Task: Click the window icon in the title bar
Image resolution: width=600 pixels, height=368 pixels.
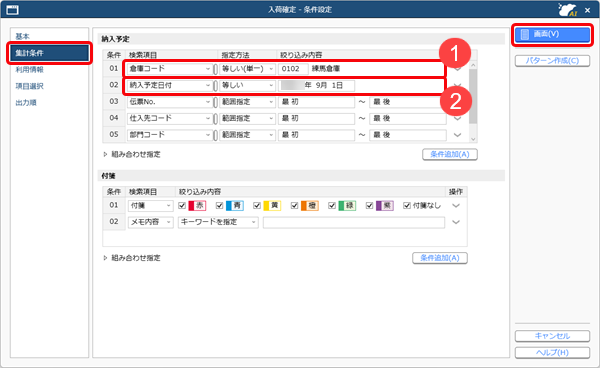Action: pos(12,10)
